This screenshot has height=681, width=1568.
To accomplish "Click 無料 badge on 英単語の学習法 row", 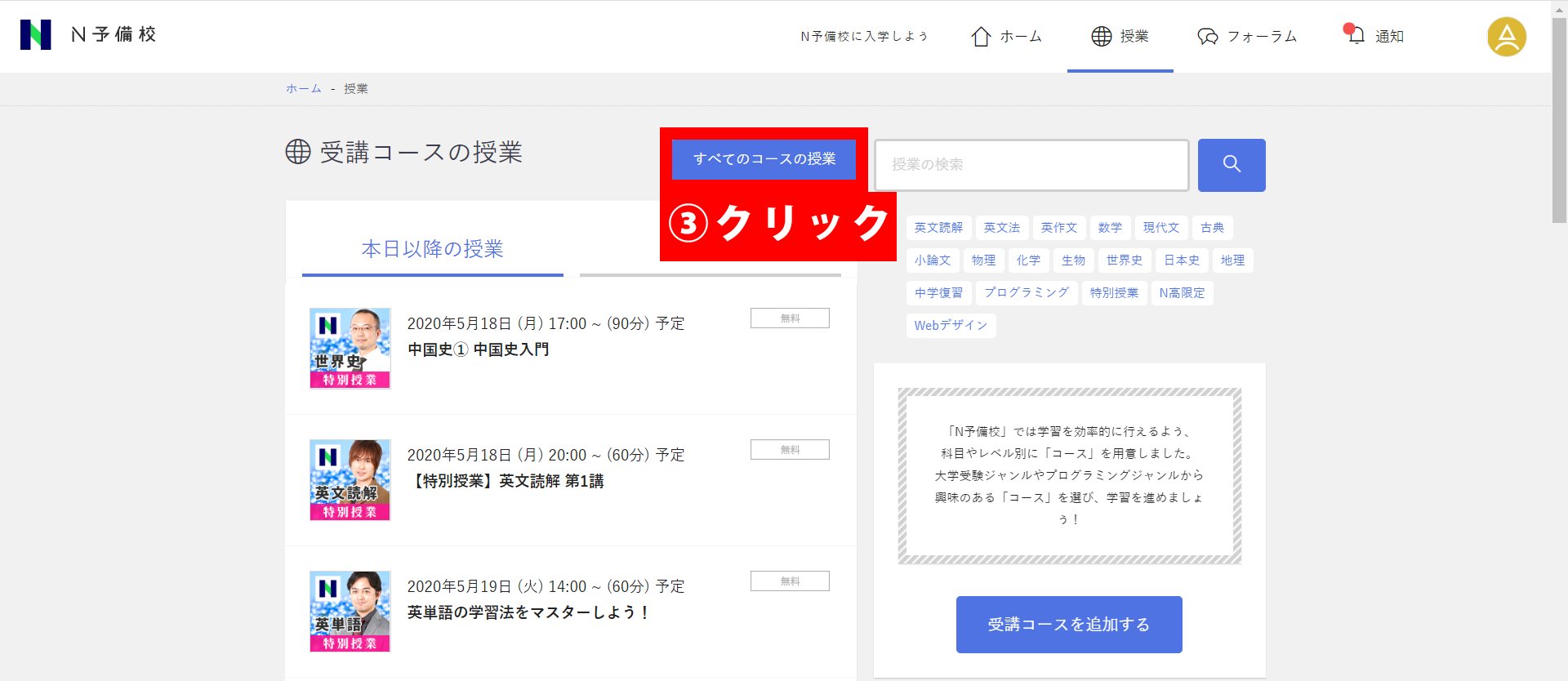I will (x=790, y=581).
